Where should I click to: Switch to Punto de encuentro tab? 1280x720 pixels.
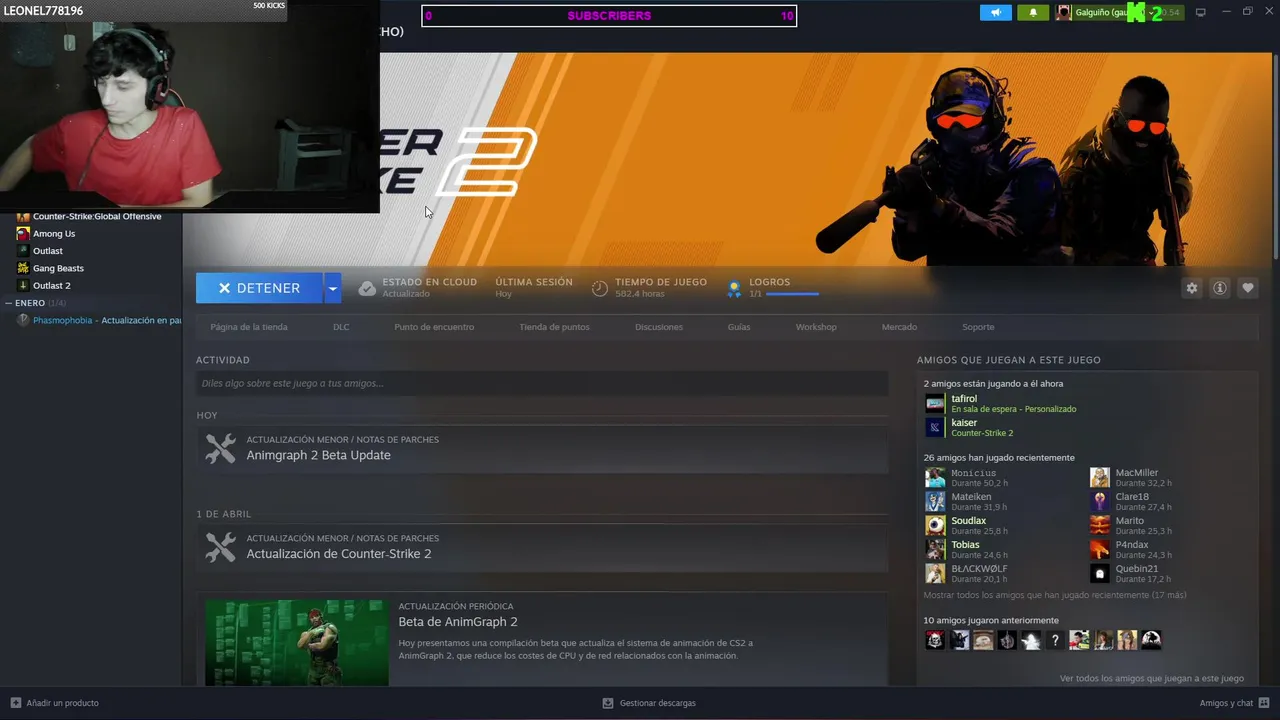(x=434, y=327)
